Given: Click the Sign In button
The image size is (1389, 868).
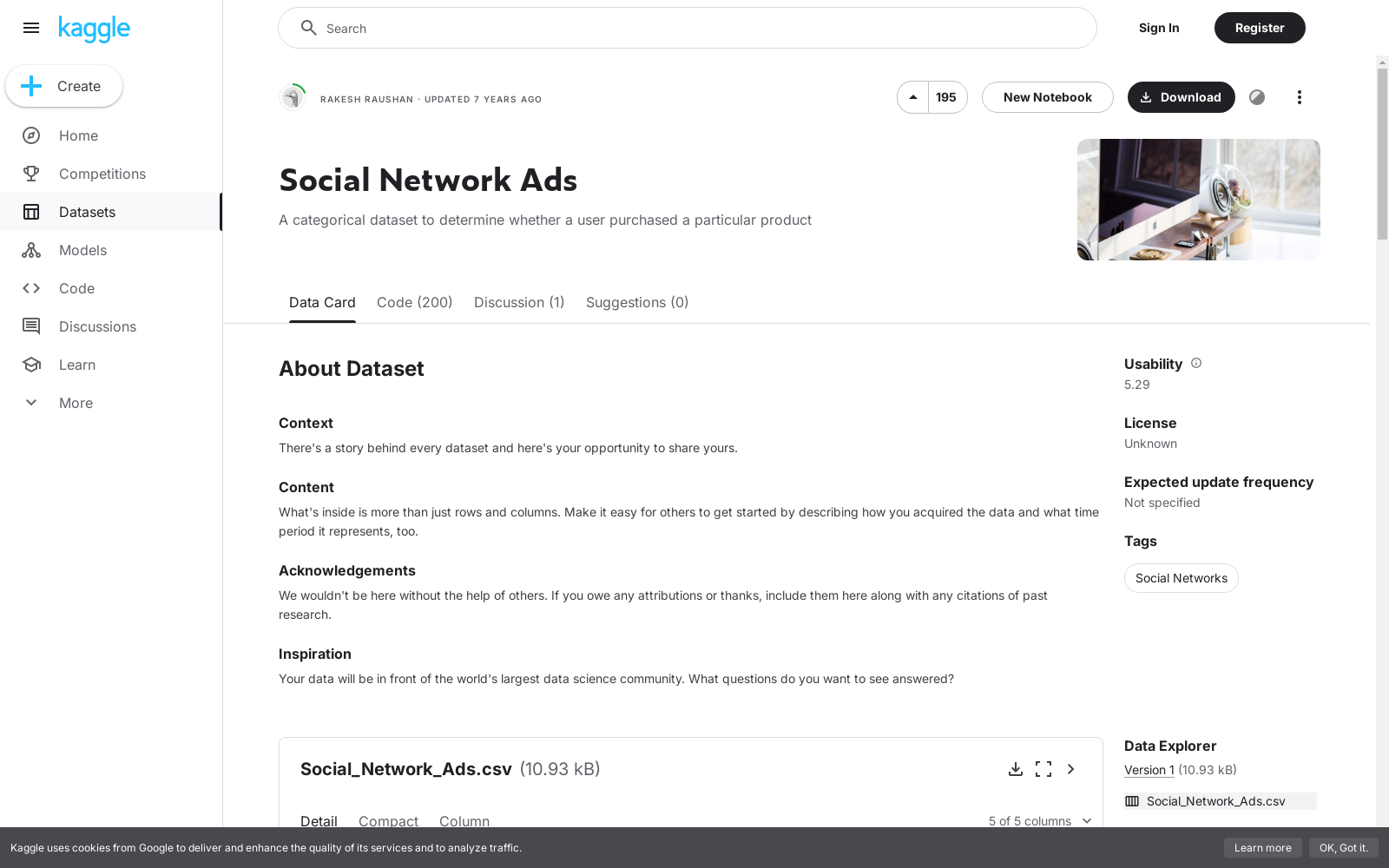Looking at the screenshot, I should click(1159, 28).
